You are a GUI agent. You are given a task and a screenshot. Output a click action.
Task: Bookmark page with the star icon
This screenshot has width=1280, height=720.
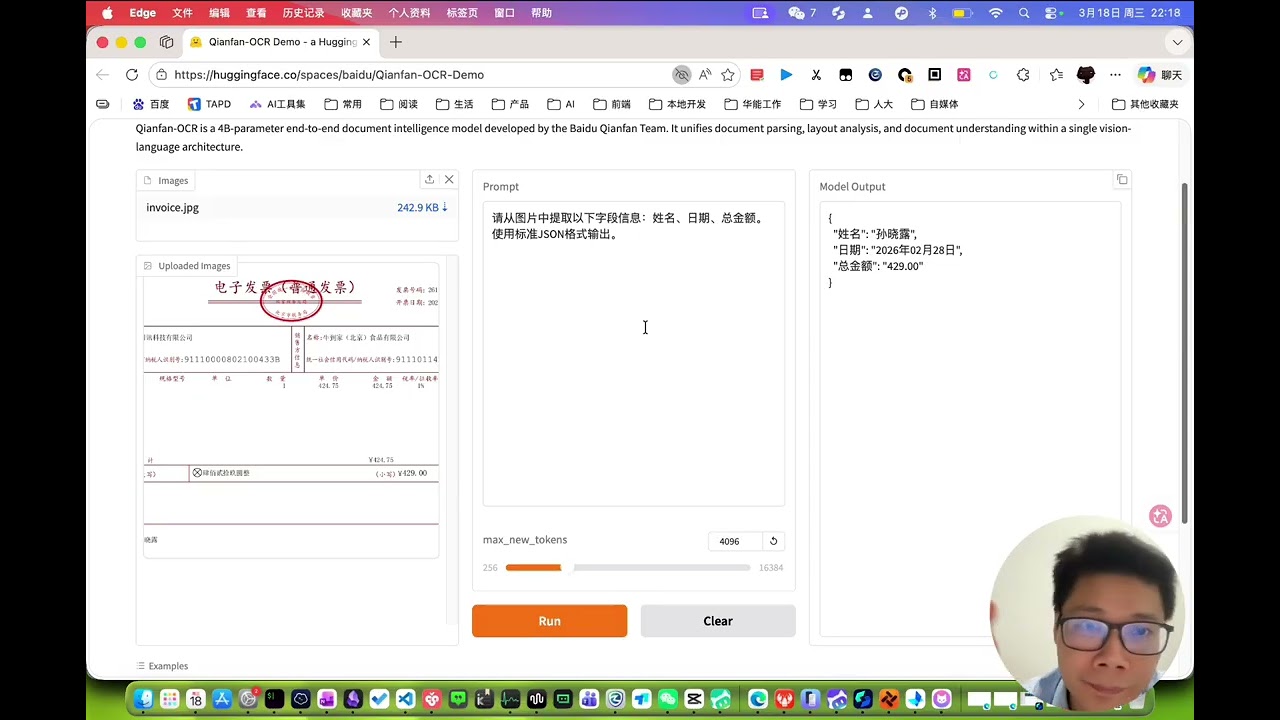[x=728, y=75]
